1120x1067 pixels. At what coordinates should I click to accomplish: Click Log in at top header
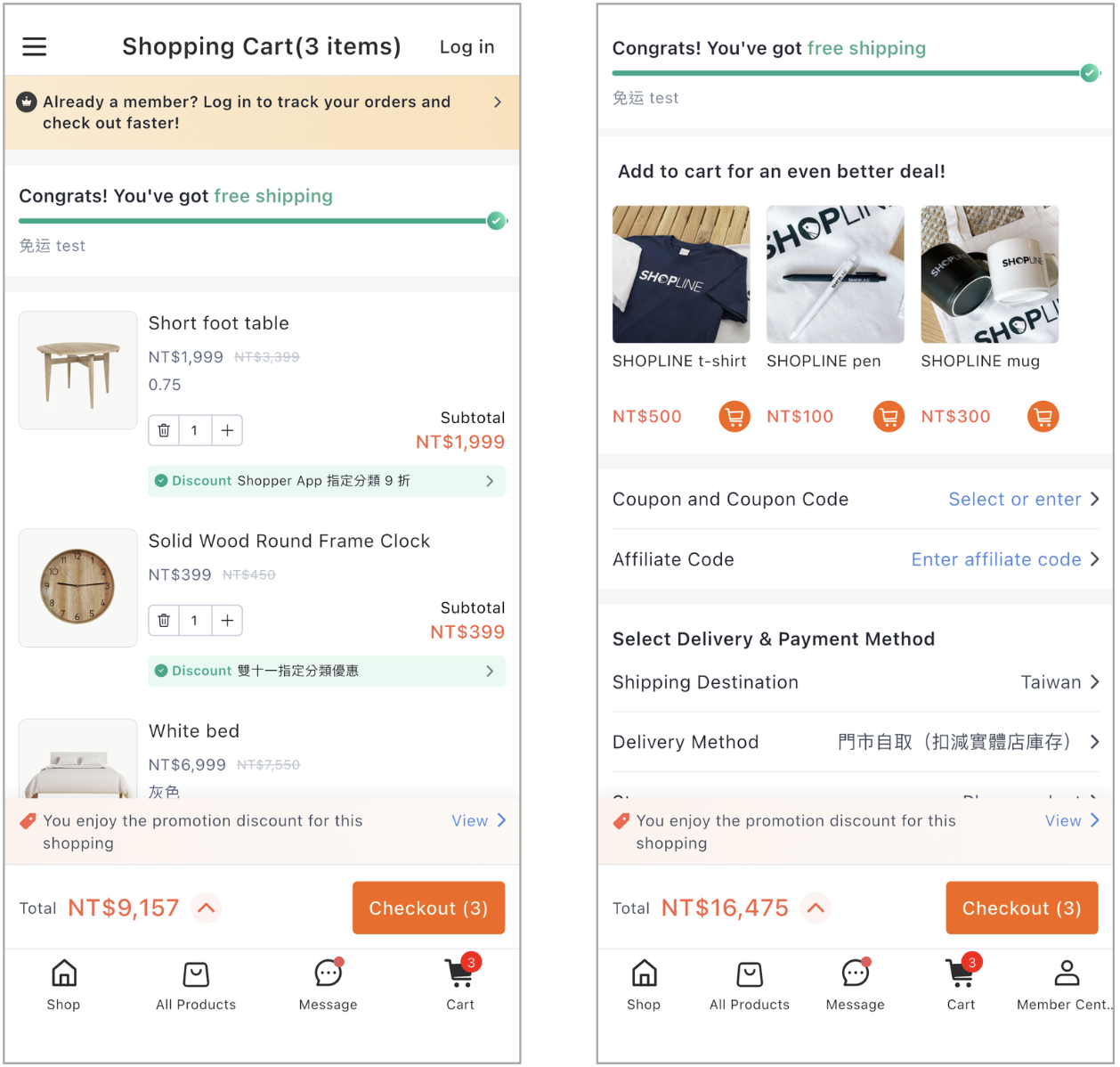[467, 47]
